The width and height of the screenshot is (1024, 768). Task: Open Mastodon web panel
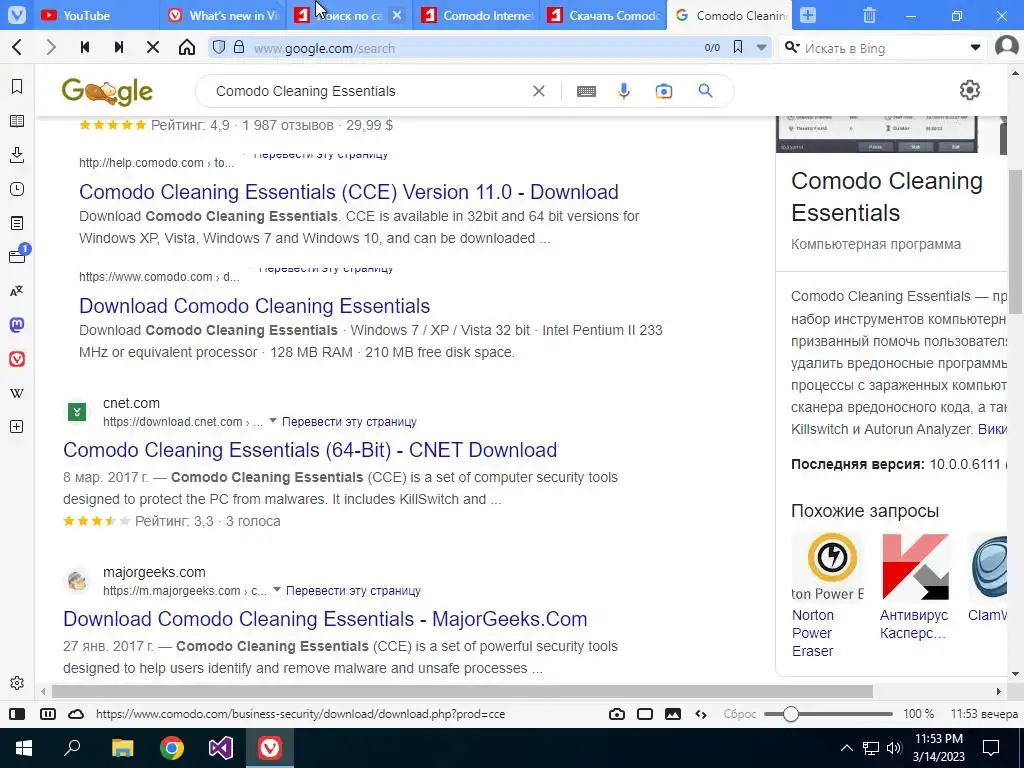[x=17, y=325]
